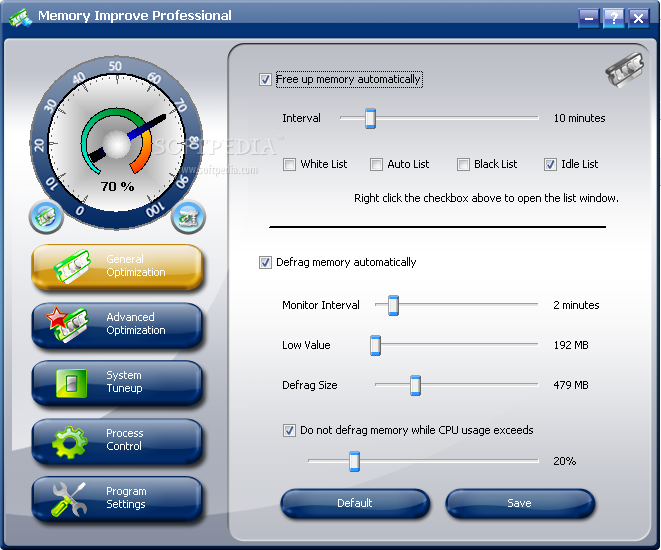Click the Advanced Optimization star icon
This screenshot has height=550, width=661.
click(x=68, y=324)
